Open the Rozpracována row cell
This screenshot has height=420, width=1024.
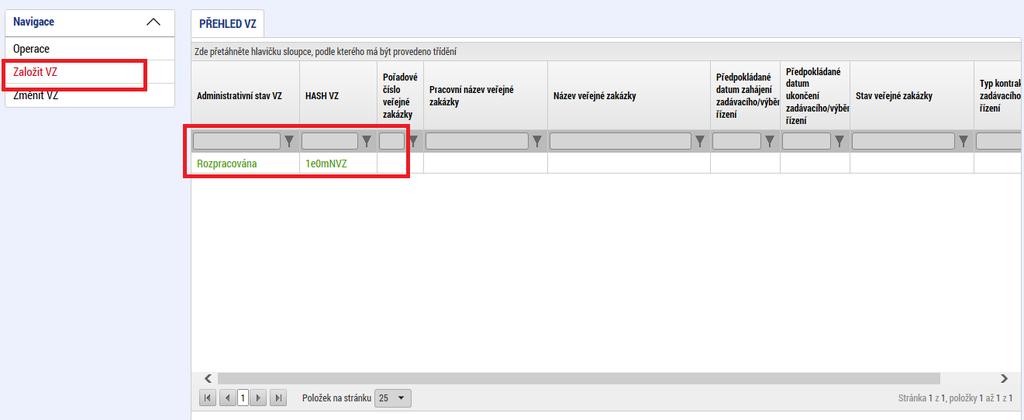click(246, 163)
